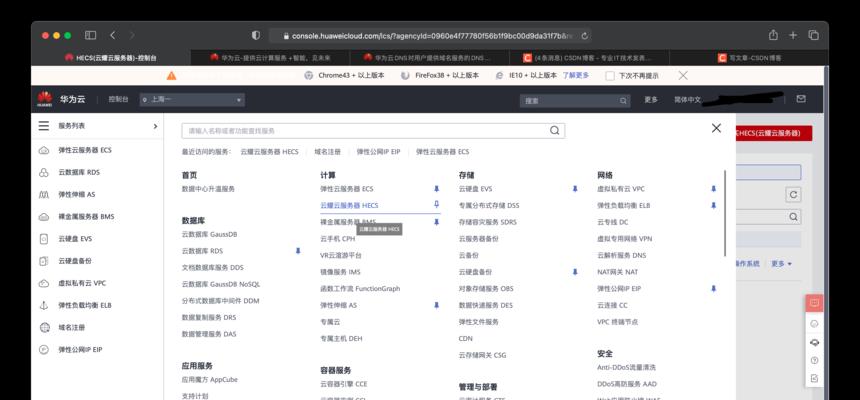Viewport: 860px width, 400px height.
Task: Unpin 弹性负载均衡 ELB in 网络
Action: [714, 205]
